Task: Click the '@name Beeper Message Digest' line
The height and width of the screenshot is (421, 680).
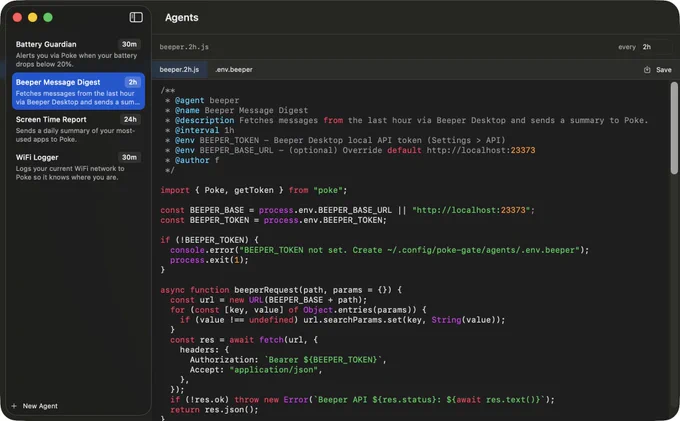Action: click(236, 110)
